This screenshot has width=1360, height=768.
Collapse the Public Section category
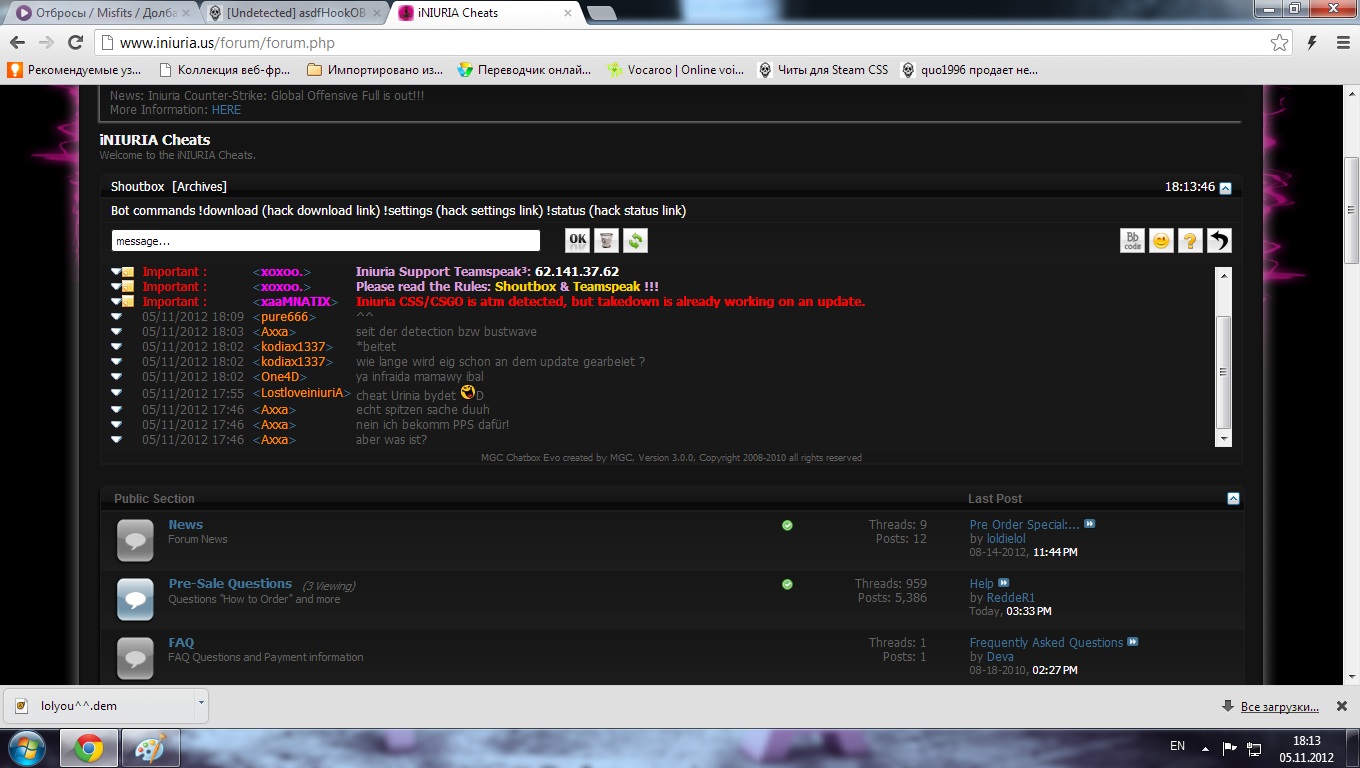point(1233,498)
